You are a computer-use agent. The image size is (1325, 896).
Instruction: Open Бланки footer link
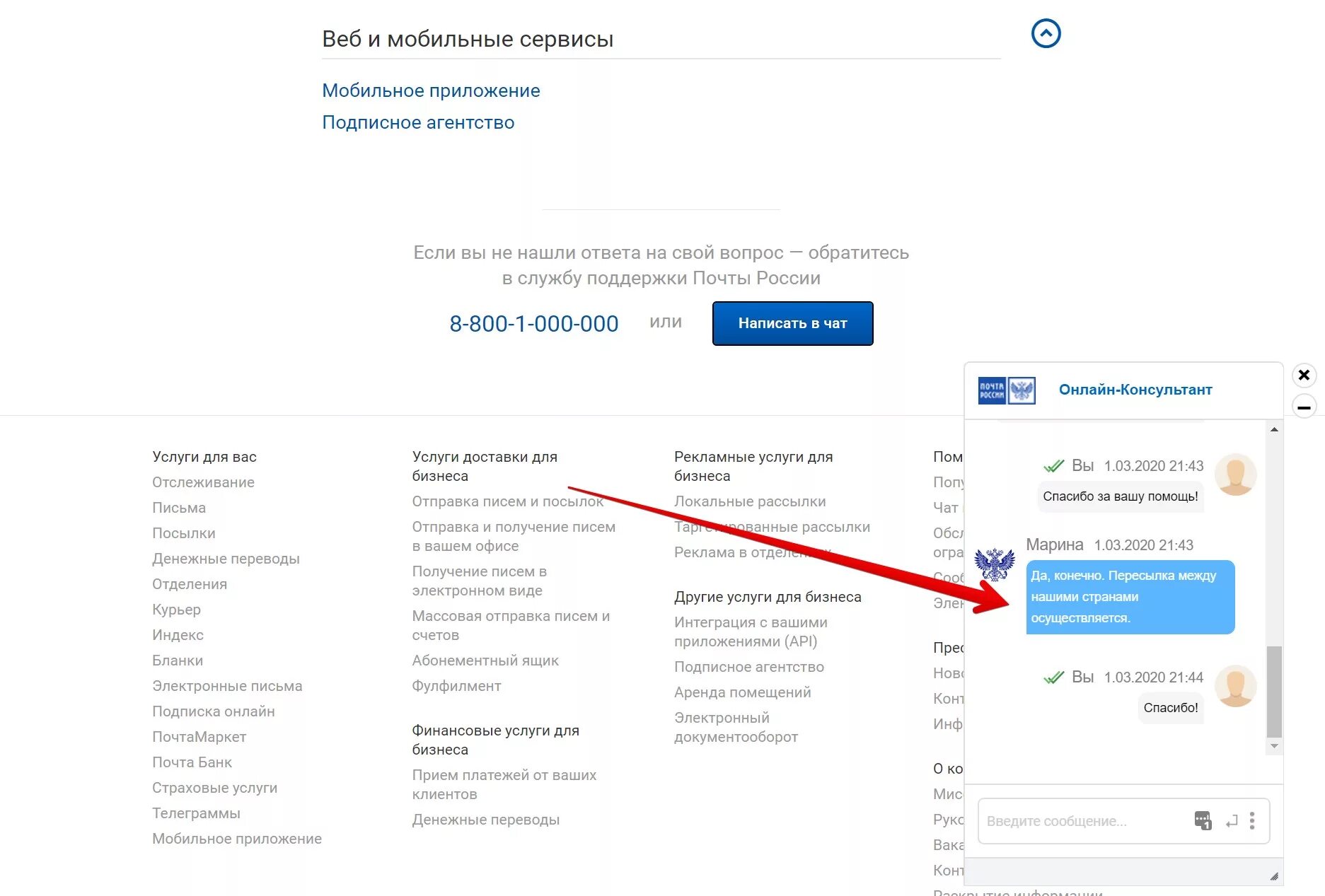click(x=178, y=661)
